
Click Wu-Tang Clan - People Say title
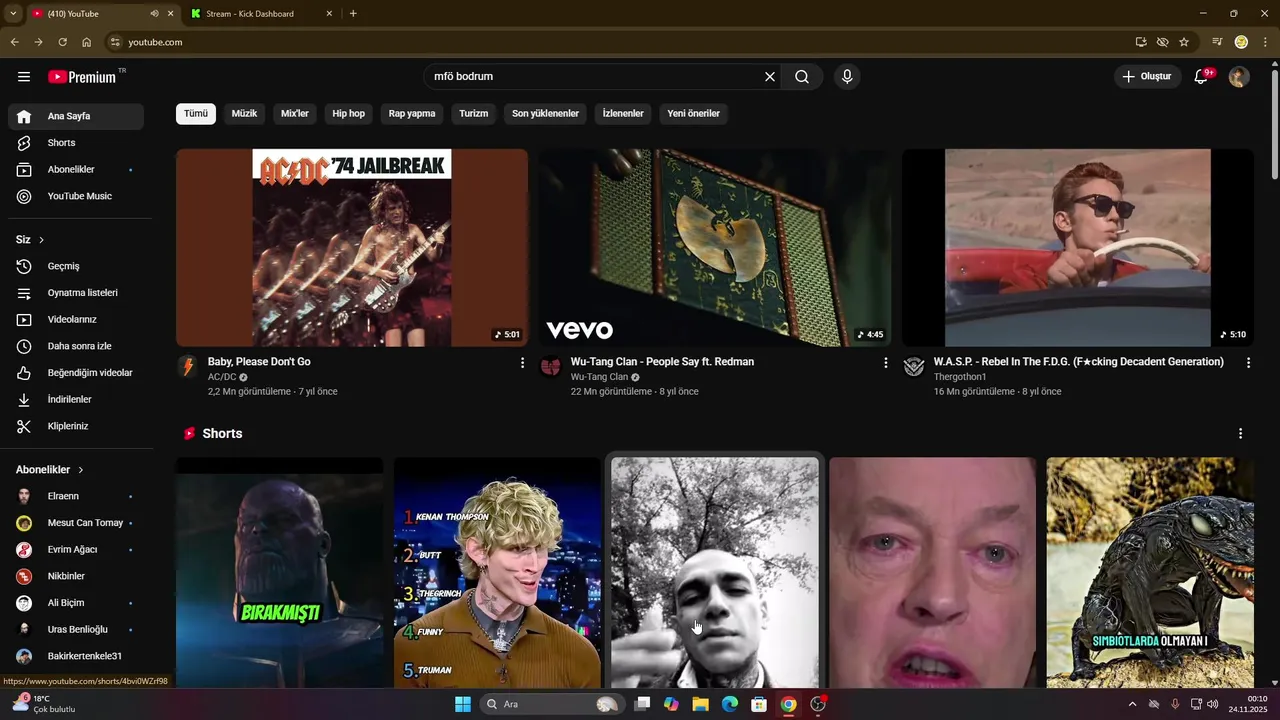point(662,362)
